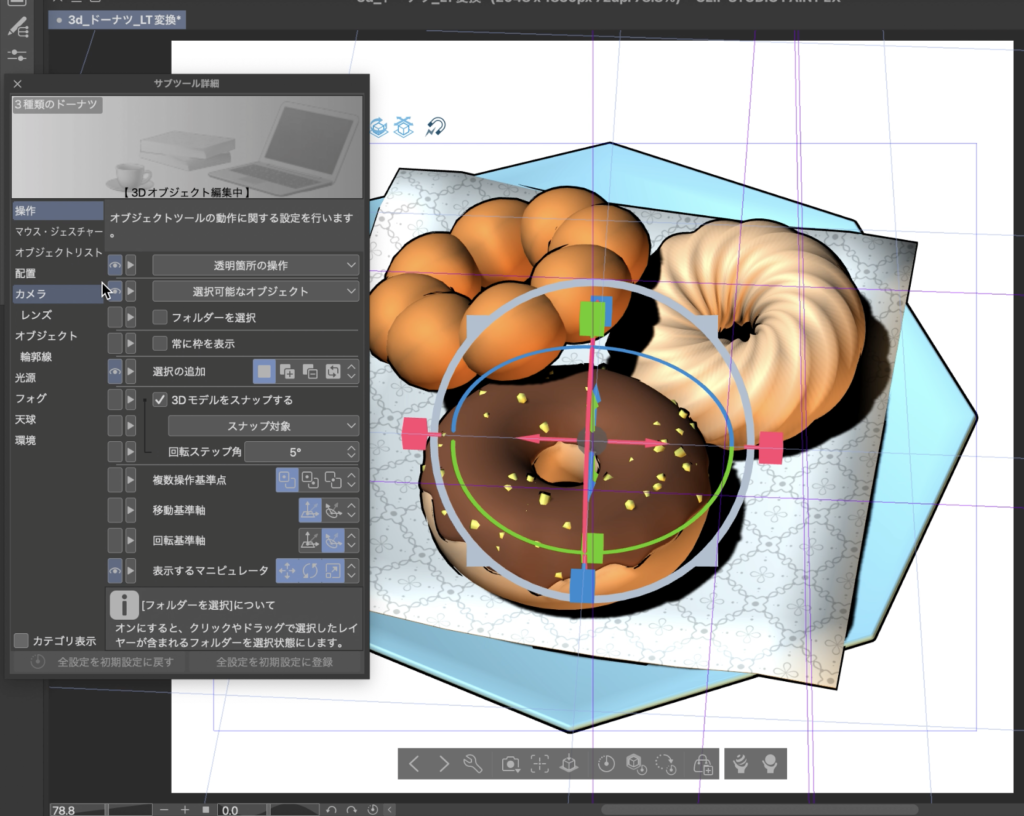
Task: Click 全設定を初期設定に登録 button
Action: 275,662
